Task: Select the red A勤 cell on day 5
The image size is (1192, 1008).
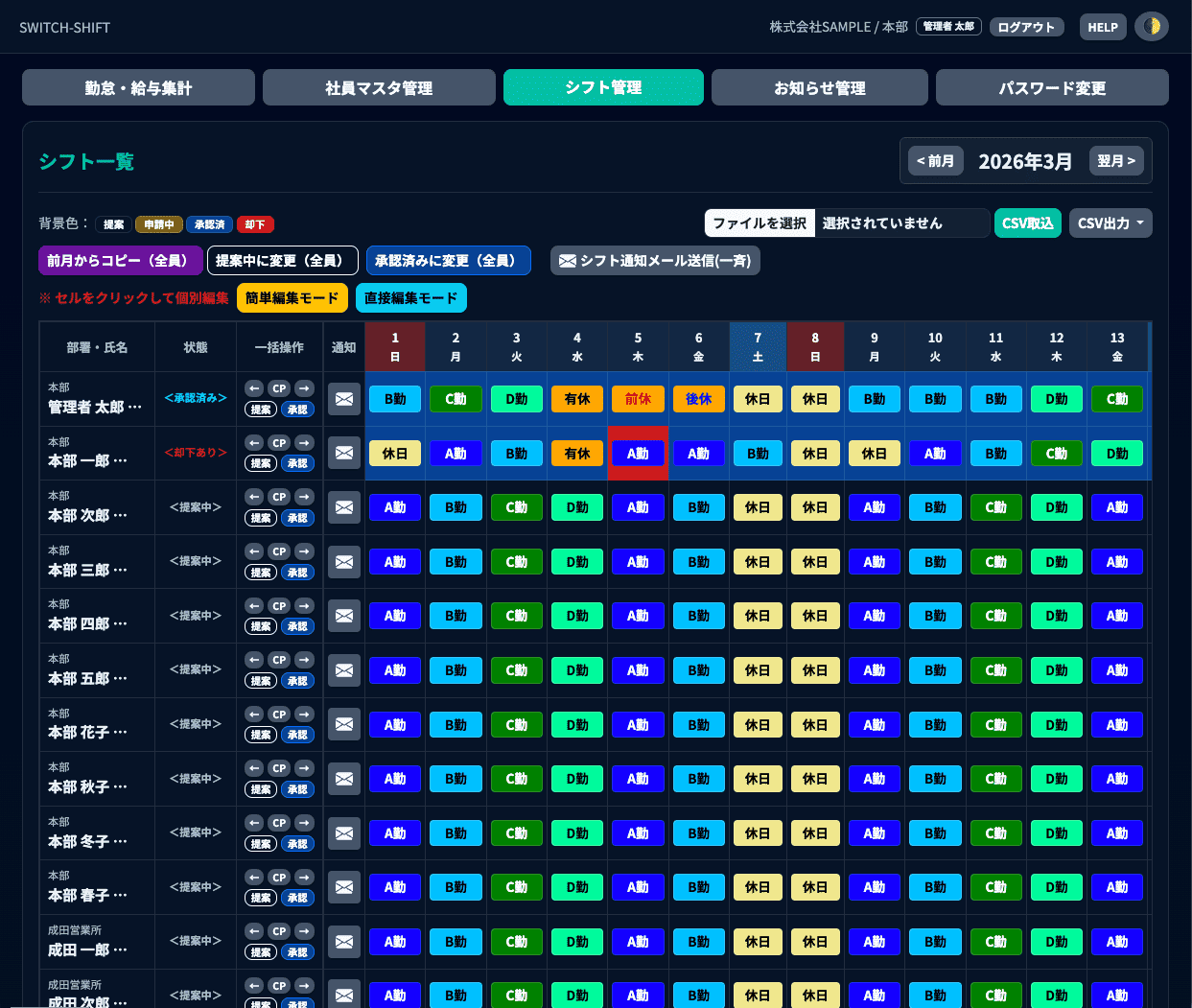Action: point(638,454)
